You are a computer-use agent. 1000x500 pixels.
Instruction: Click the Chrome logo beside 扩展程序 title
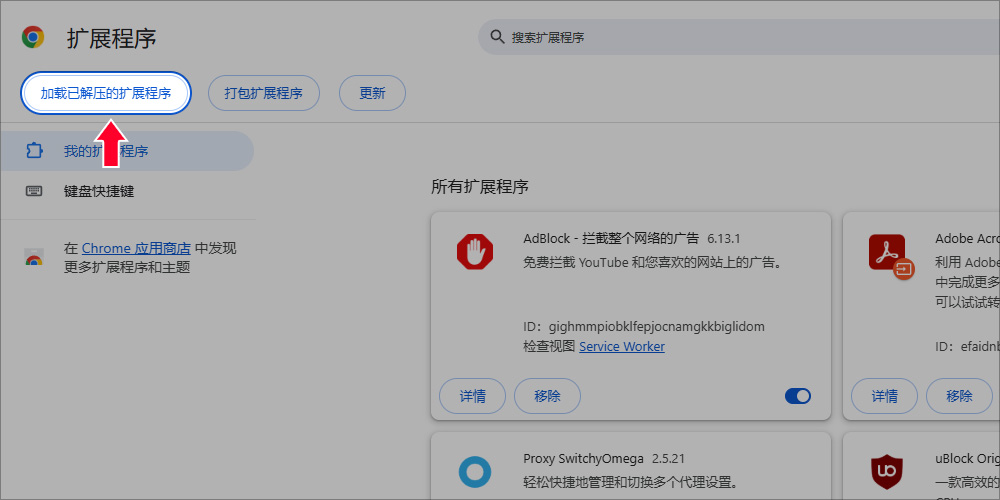click(x=33, y=37)
